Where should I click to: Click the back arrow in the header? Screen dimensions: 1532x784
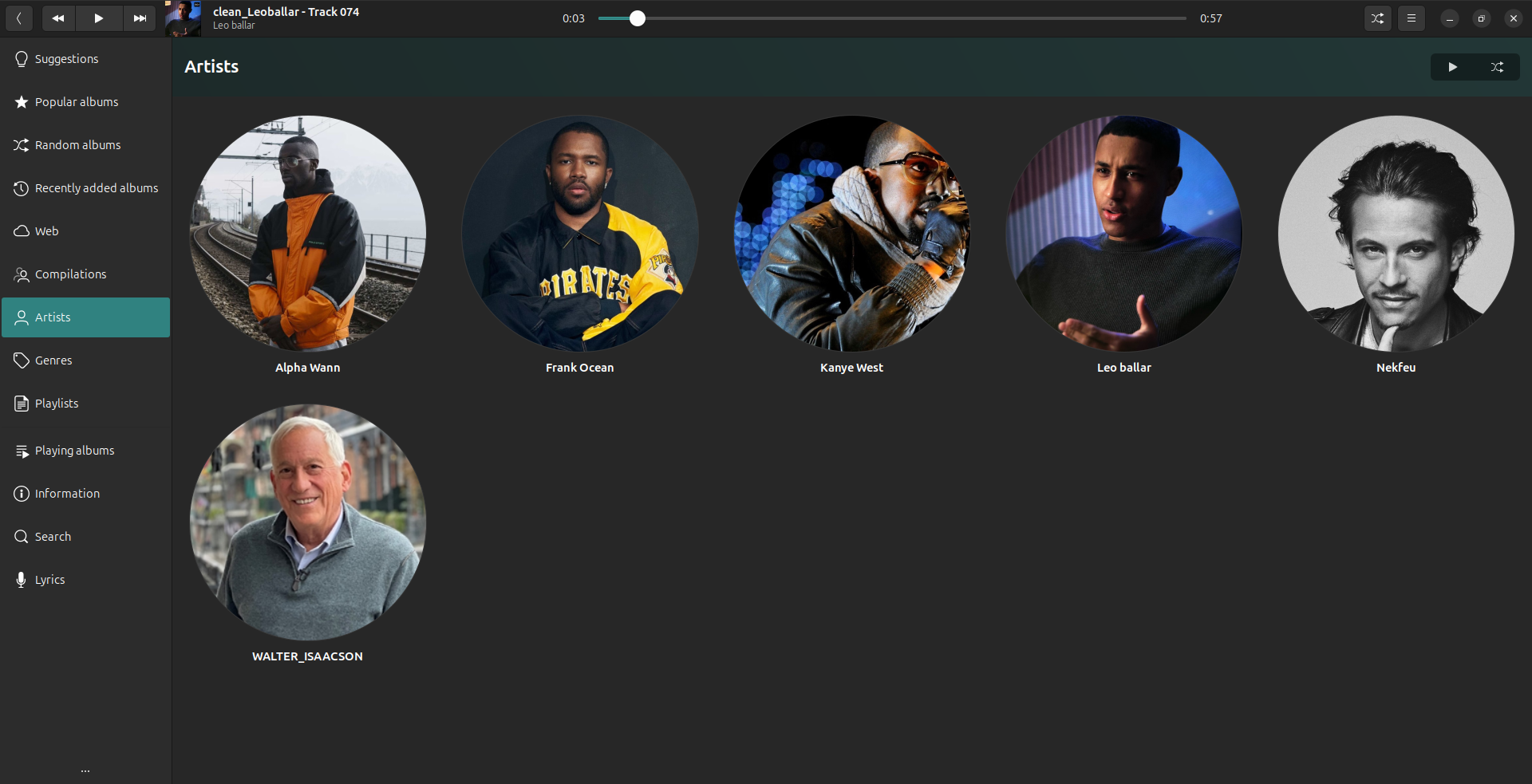tap(19, 18)
